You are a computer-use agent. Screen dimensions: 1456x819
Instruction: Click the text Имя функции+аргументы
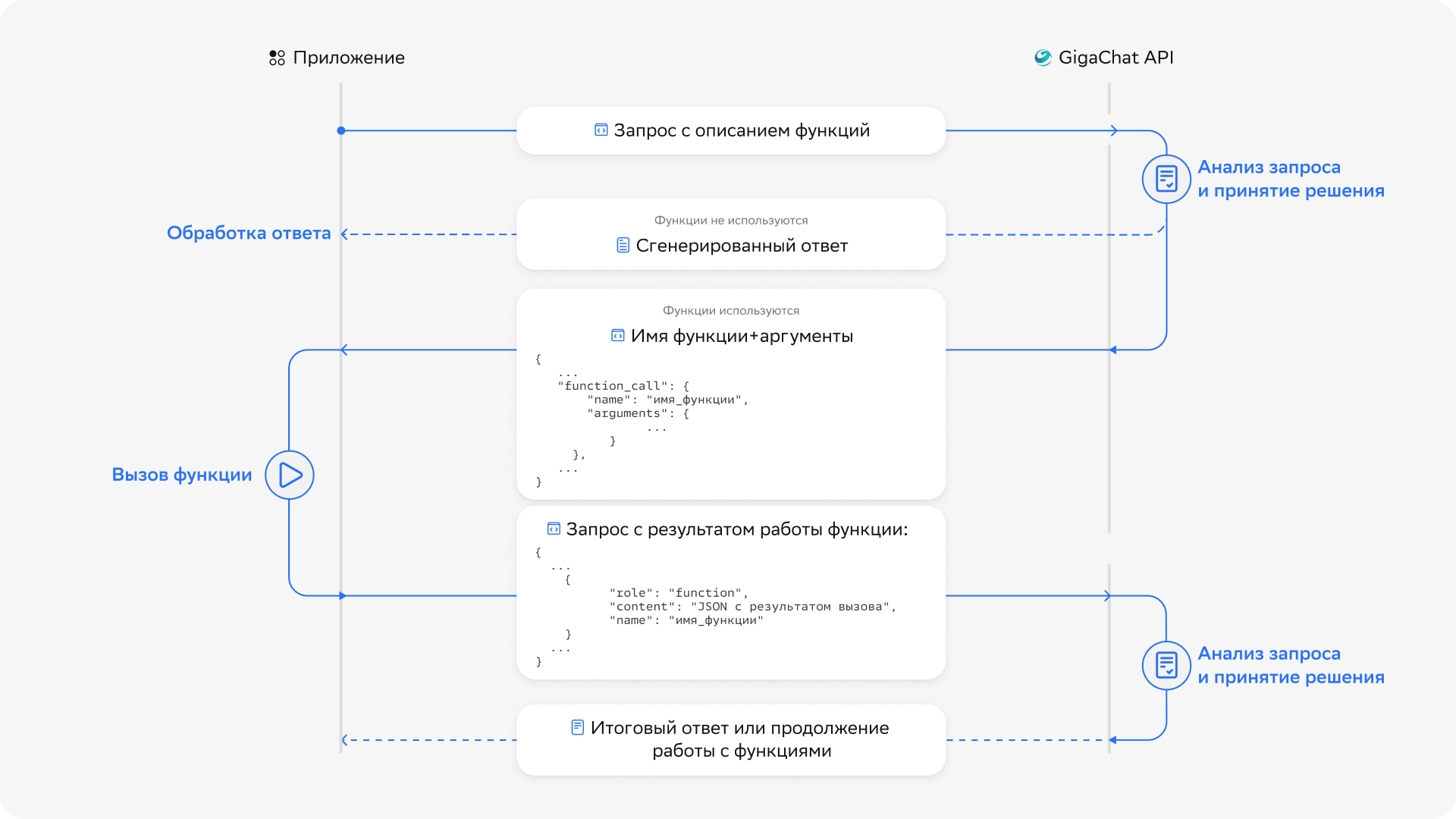(x=742, y=336)
